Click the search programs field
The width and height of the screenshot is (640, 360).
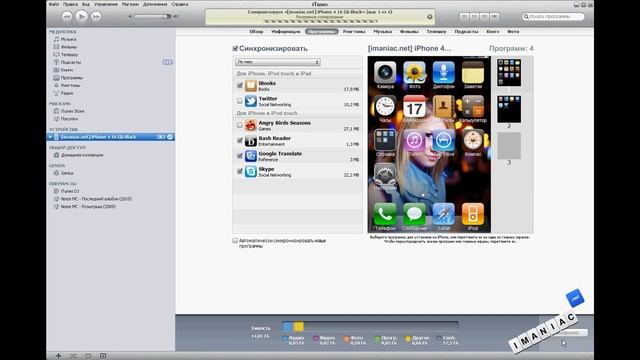point(553,16)
